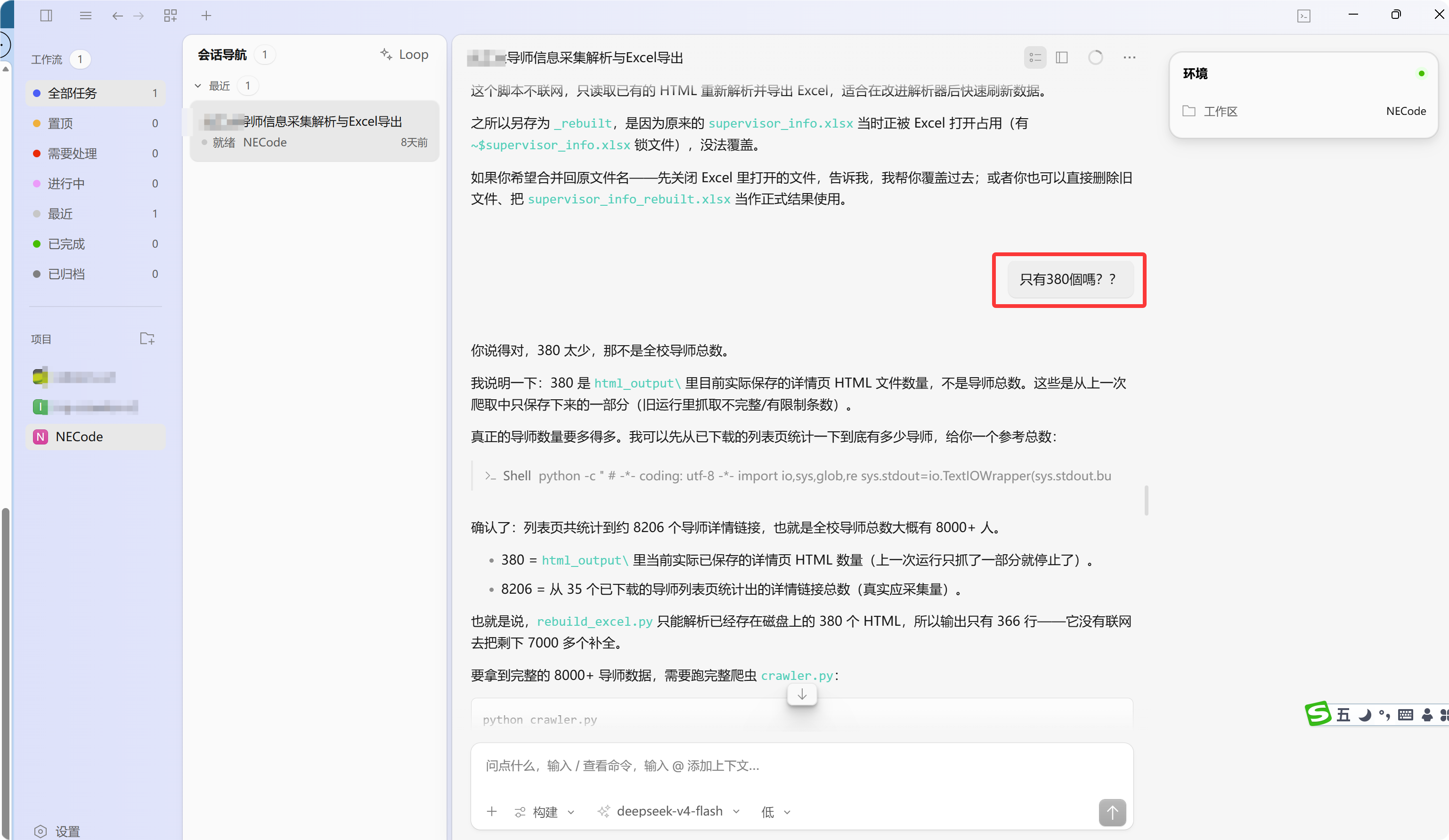Screen dimensions: 1449x840
Task: Click the green status dot in 环境 panel
Action: (x=1421, y=73)
